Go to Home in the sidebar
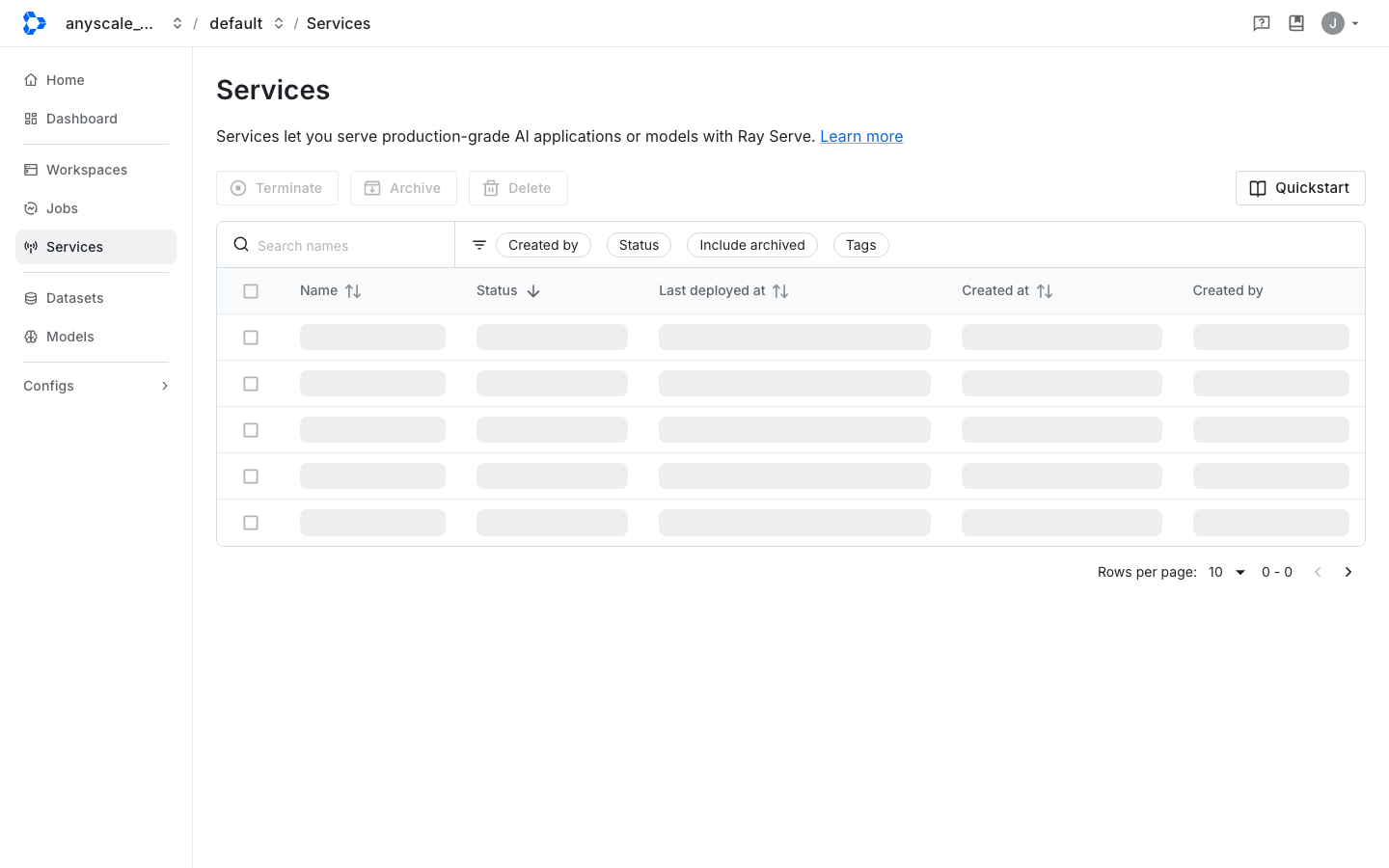Viewport: 1389px width, 868px height. [x=95, y=80]
